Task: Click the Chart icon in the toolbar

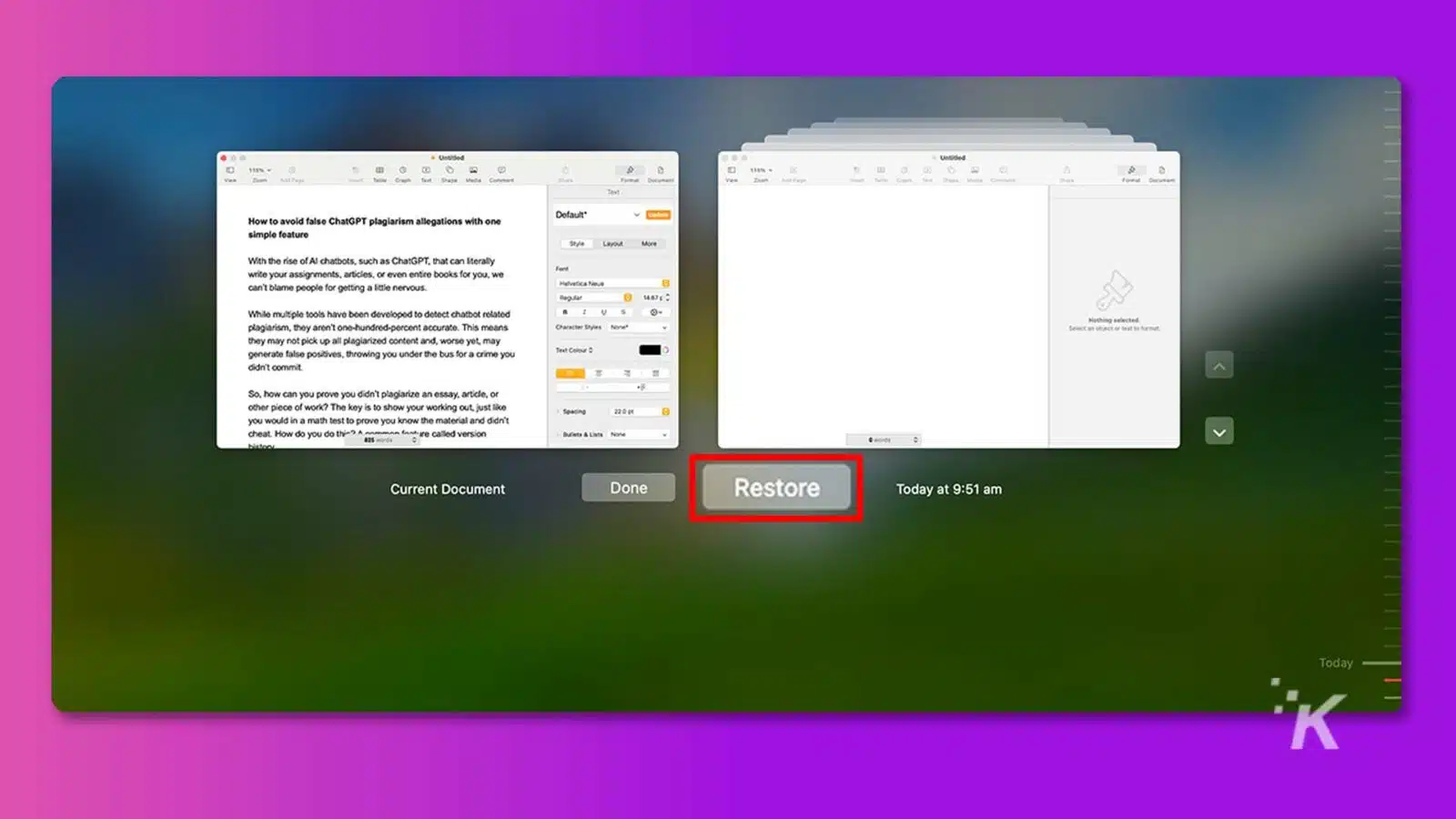Action: 402,170
